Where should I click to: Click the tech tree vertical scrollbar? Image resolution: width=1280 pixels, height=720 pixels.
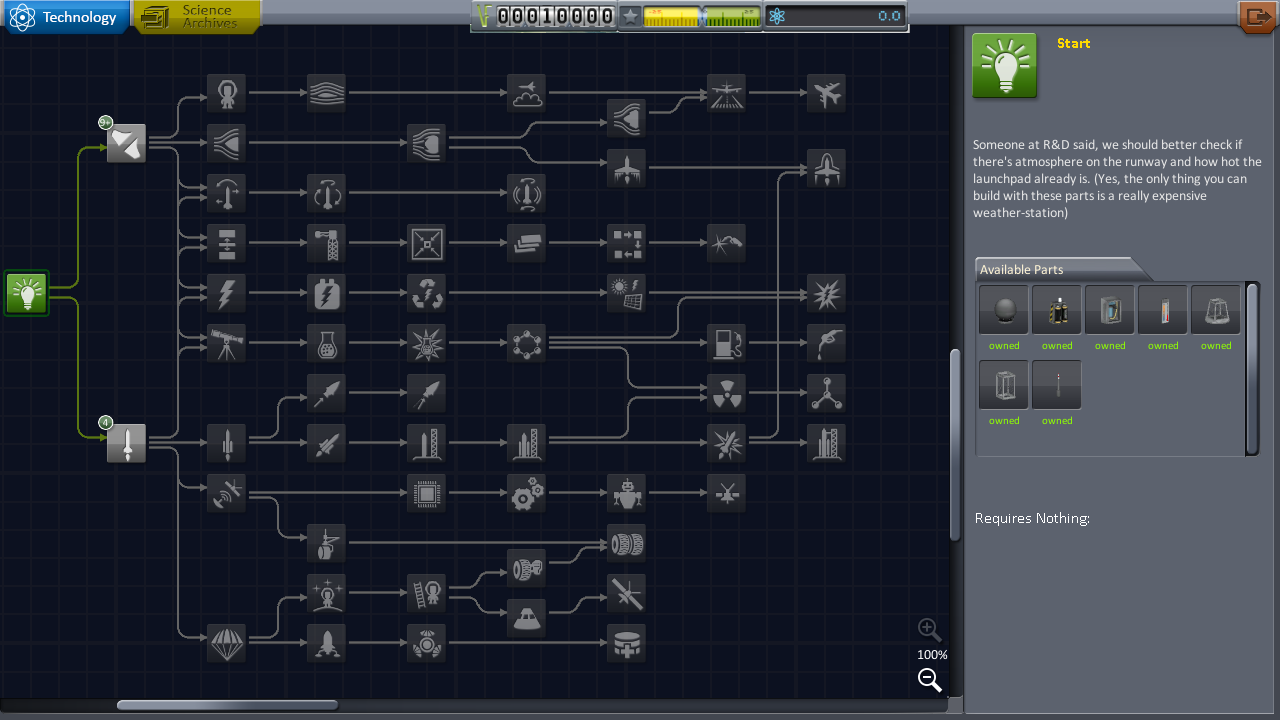pos(955,445)
